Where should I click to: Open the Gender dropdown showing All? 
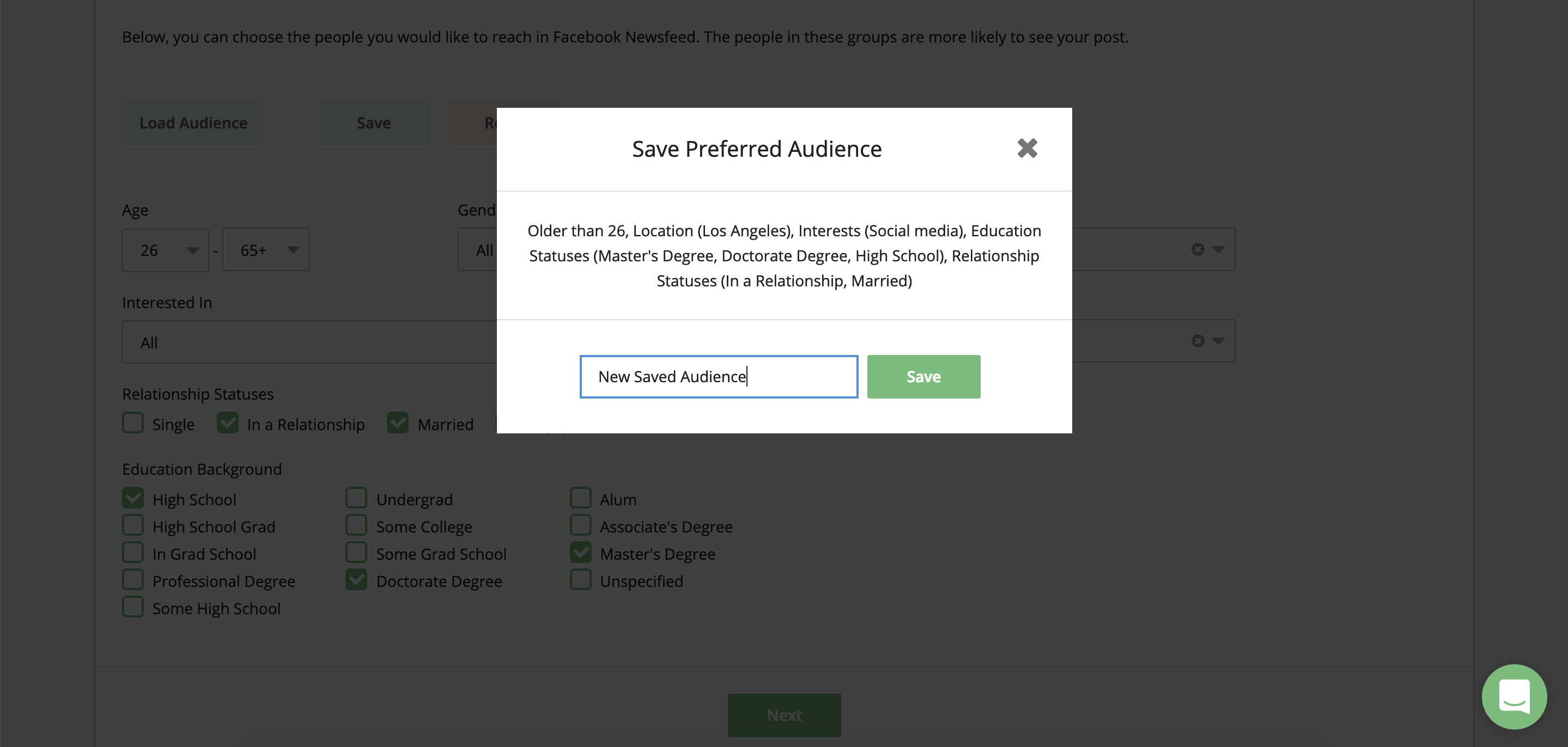click(x=484, y=249)
